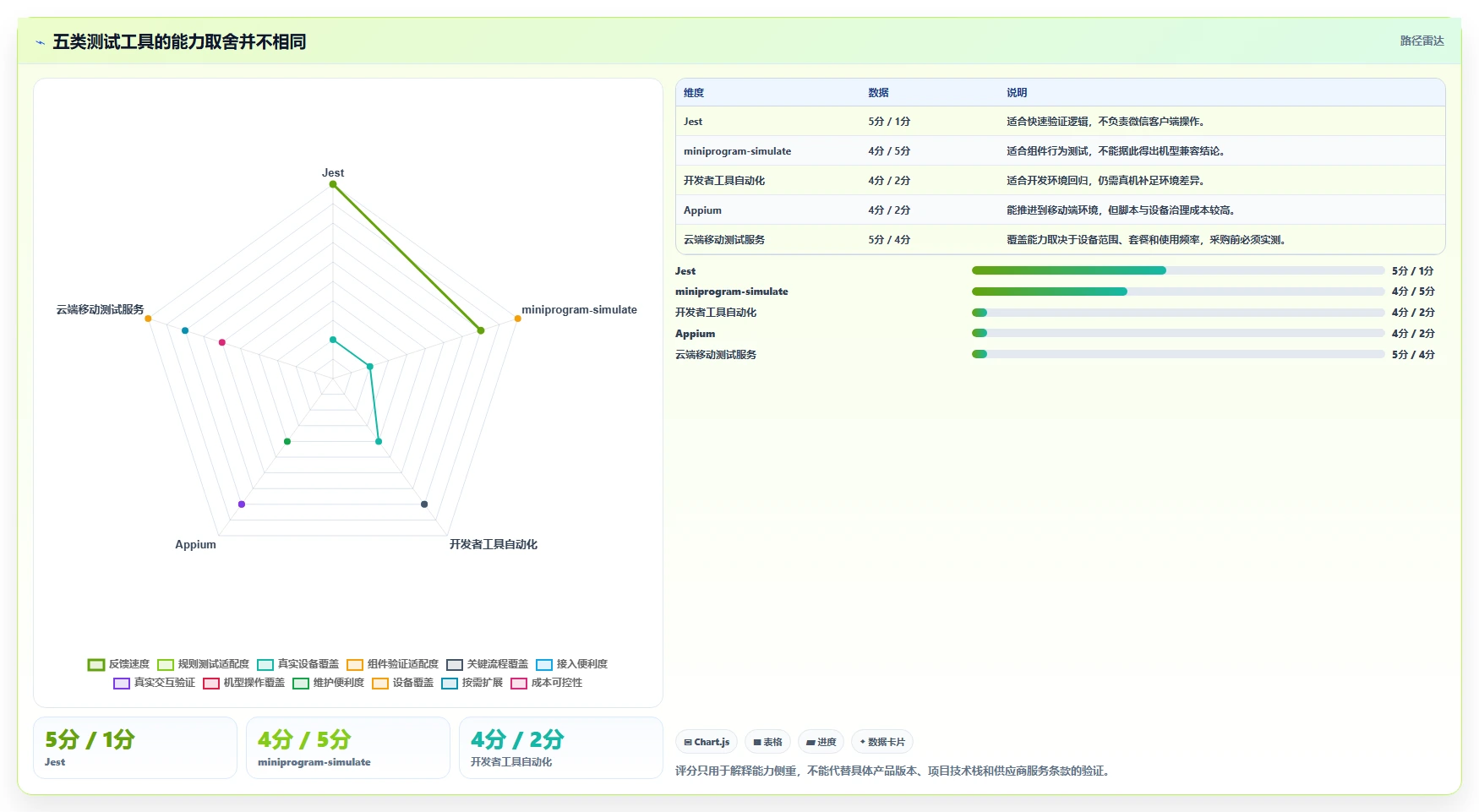This screenshot has height=812, width=1479.
Task: Toggle the 规则测试适配度 legend dataset
Action: tap(203, 664)
